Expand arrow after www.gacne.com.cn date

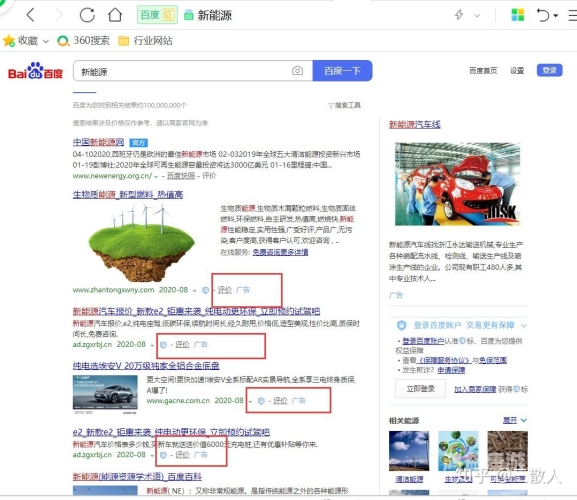[x=250, y=401]
